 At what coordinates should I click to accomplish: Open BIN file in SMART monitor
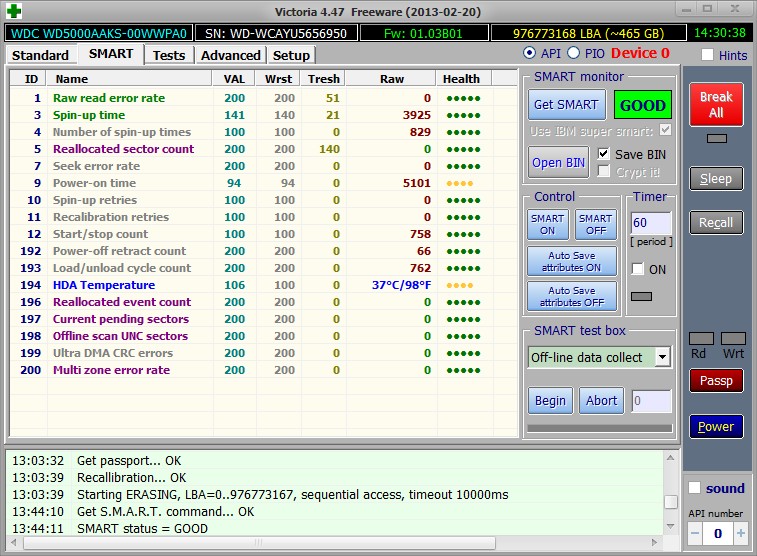(x=559, y=163)
